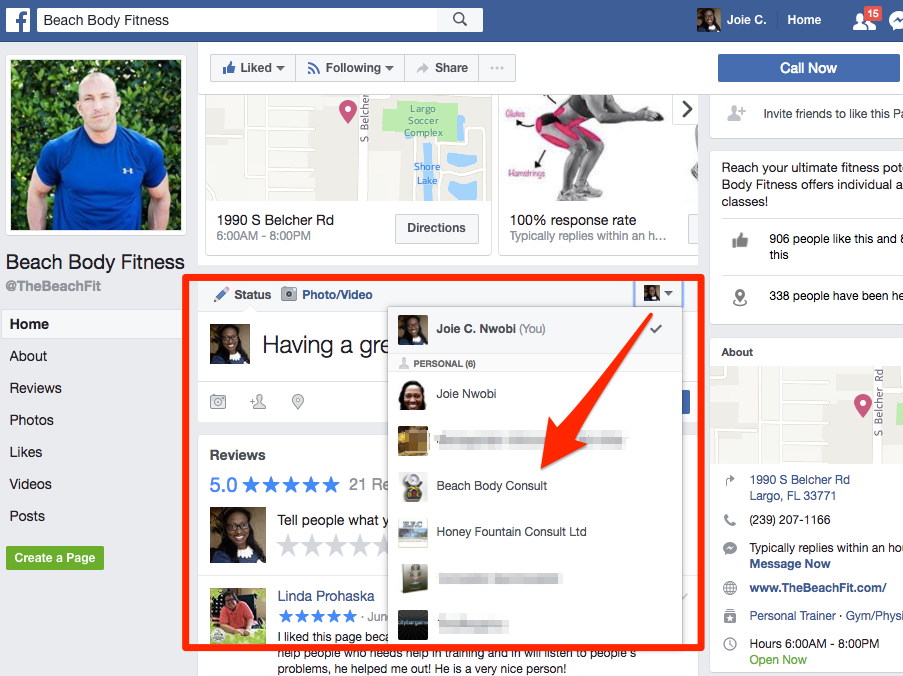Click the clock icon beside Hours
The height and width of the screenshot is (676, 903).
730,644
